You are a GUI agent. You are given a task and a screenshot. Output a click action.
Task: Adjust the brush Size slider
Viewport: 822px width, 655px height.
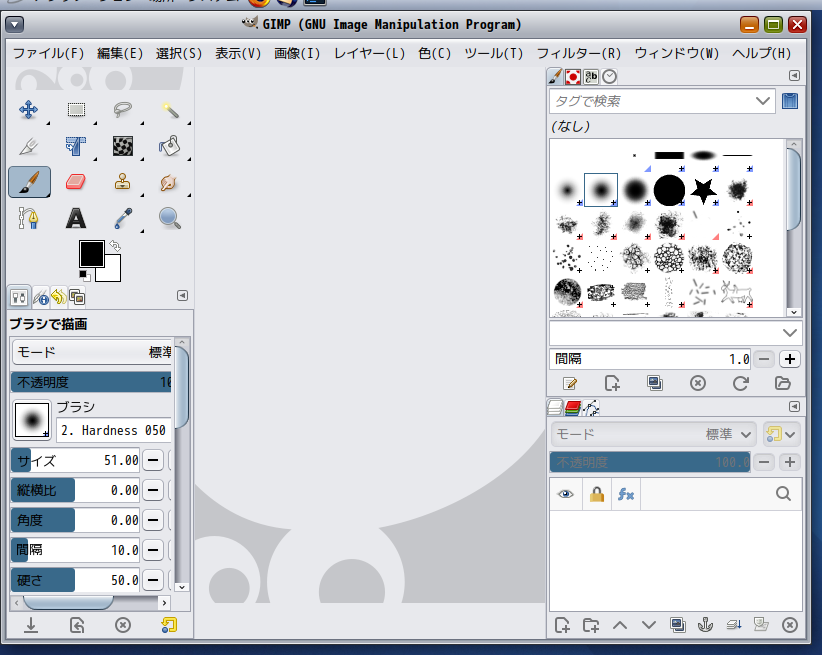(75, 460)
